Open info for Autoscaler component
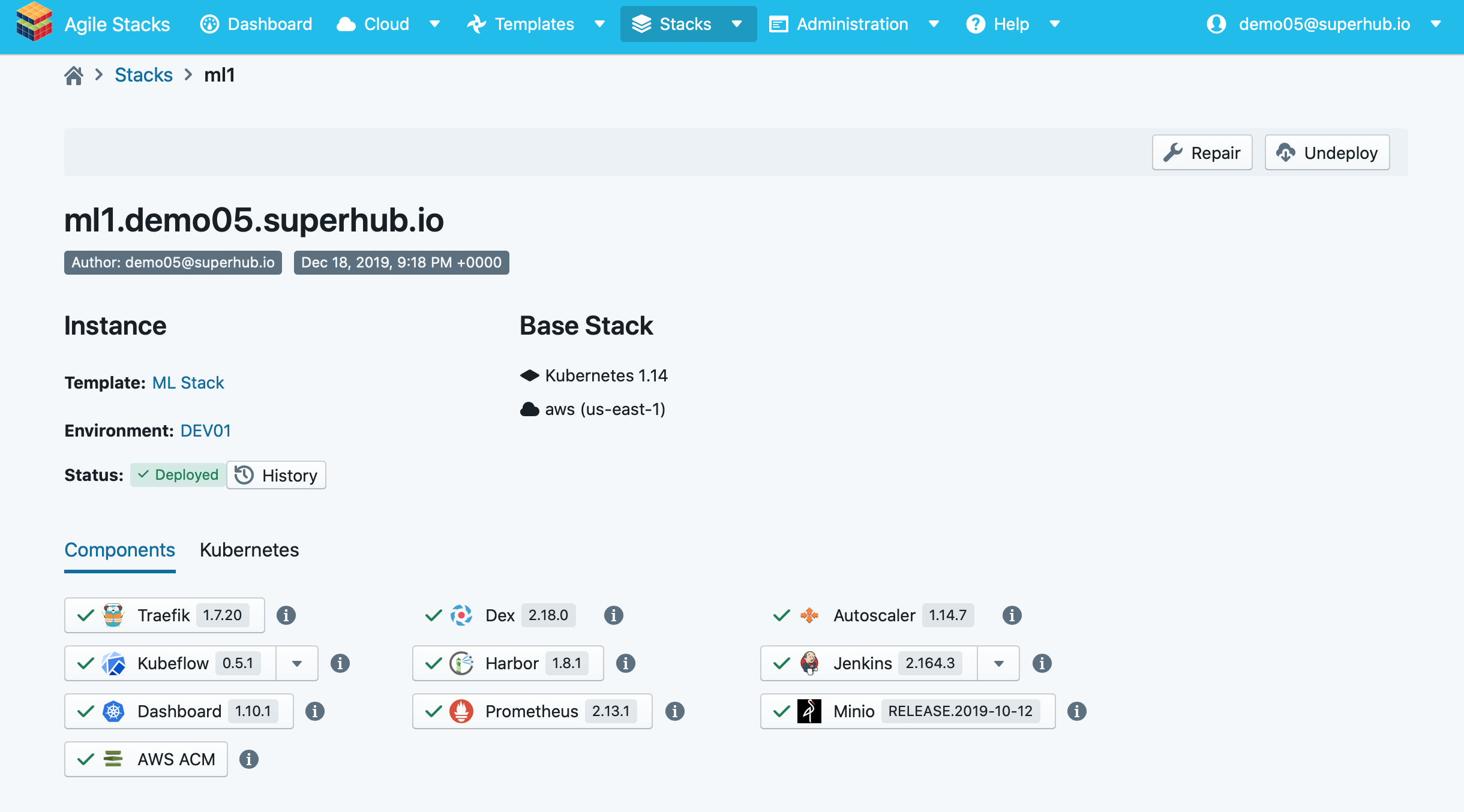Image resolution: width=1464 pixels, height=812 pixels. click(x=1012, y=615)
